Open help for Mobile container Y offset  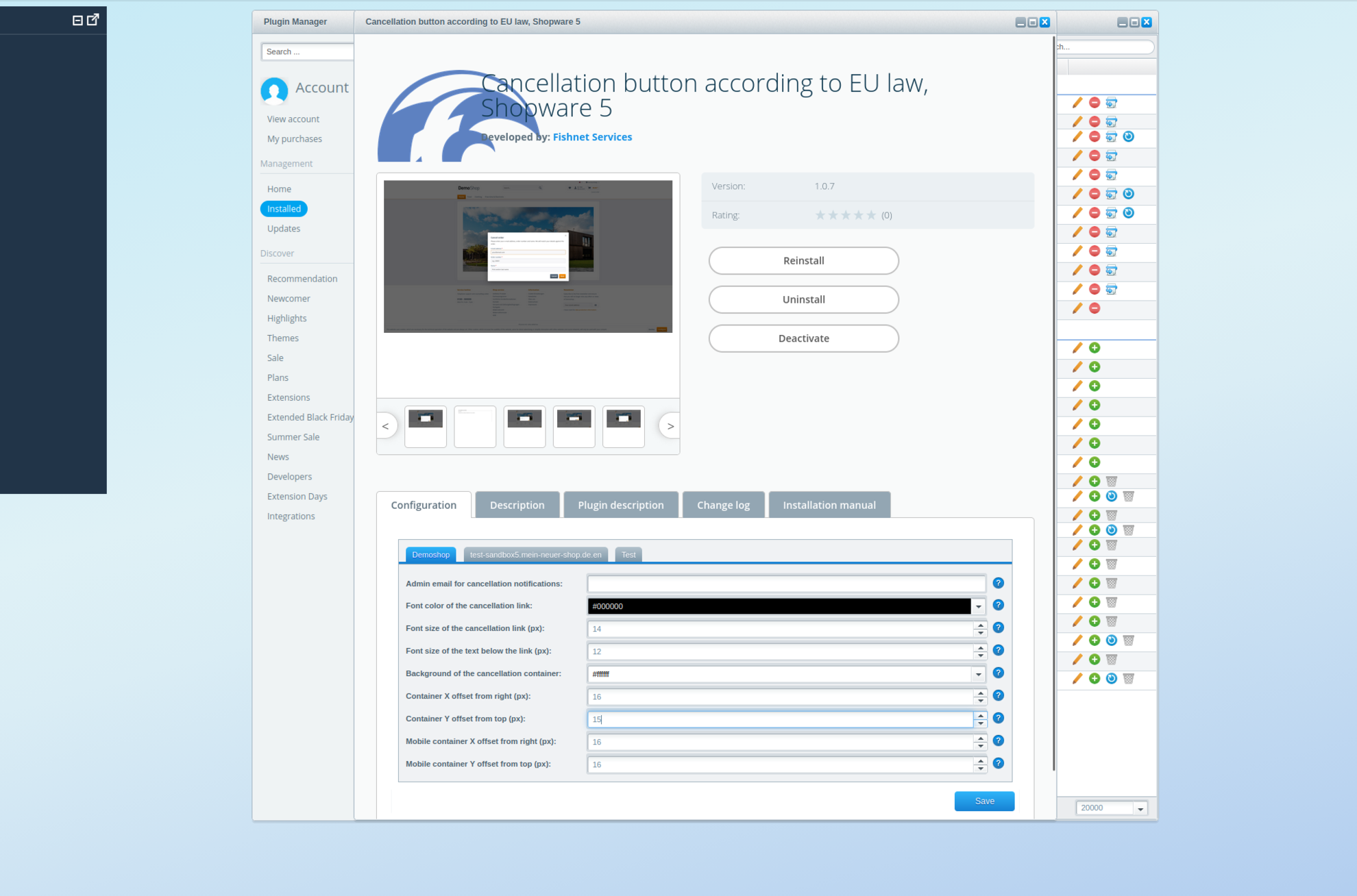tap(998, 764)
